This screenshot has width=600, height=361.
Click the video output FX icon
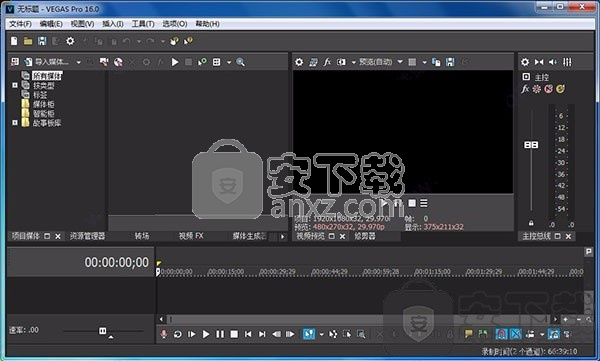coord(327,62)
